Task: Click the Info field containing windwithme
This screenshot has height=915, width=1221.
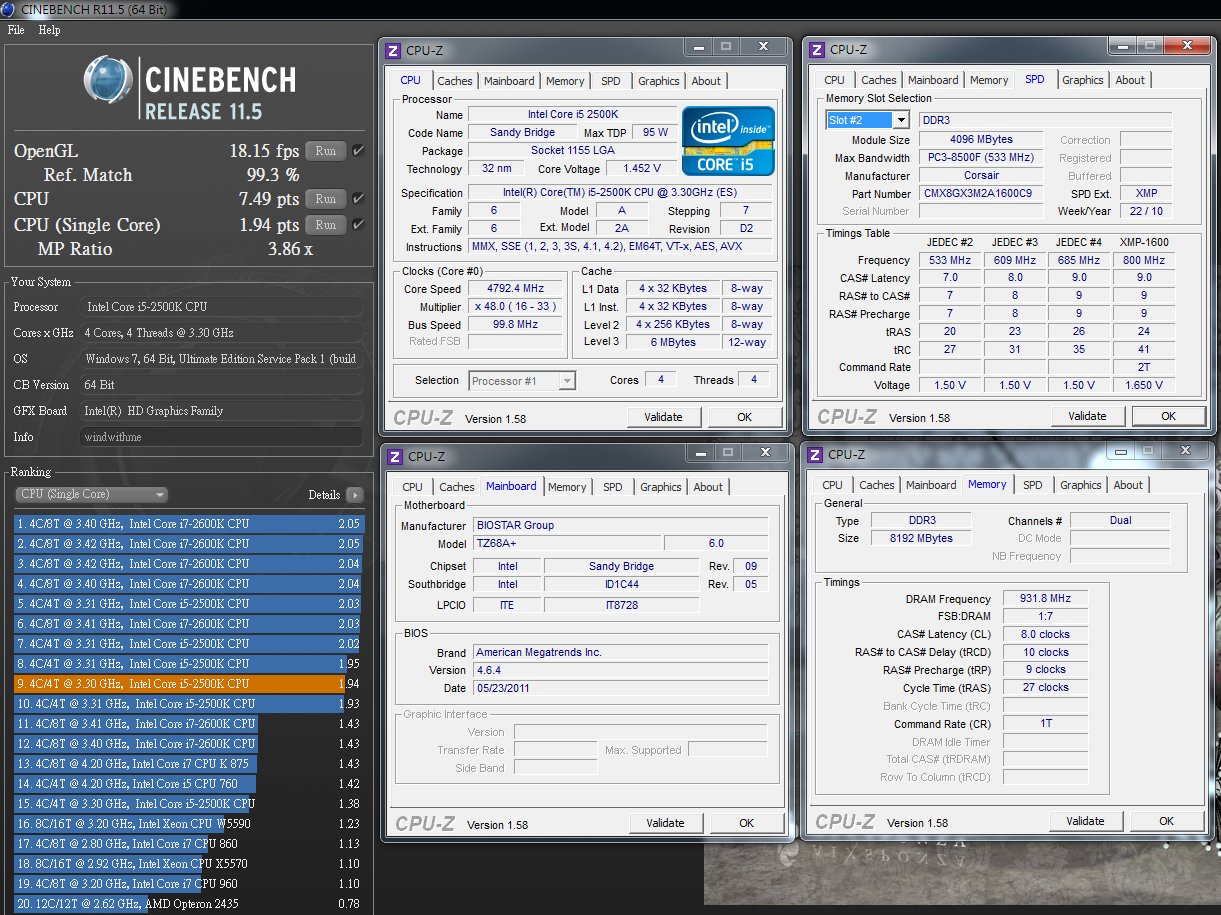Action: click(221, 437)
